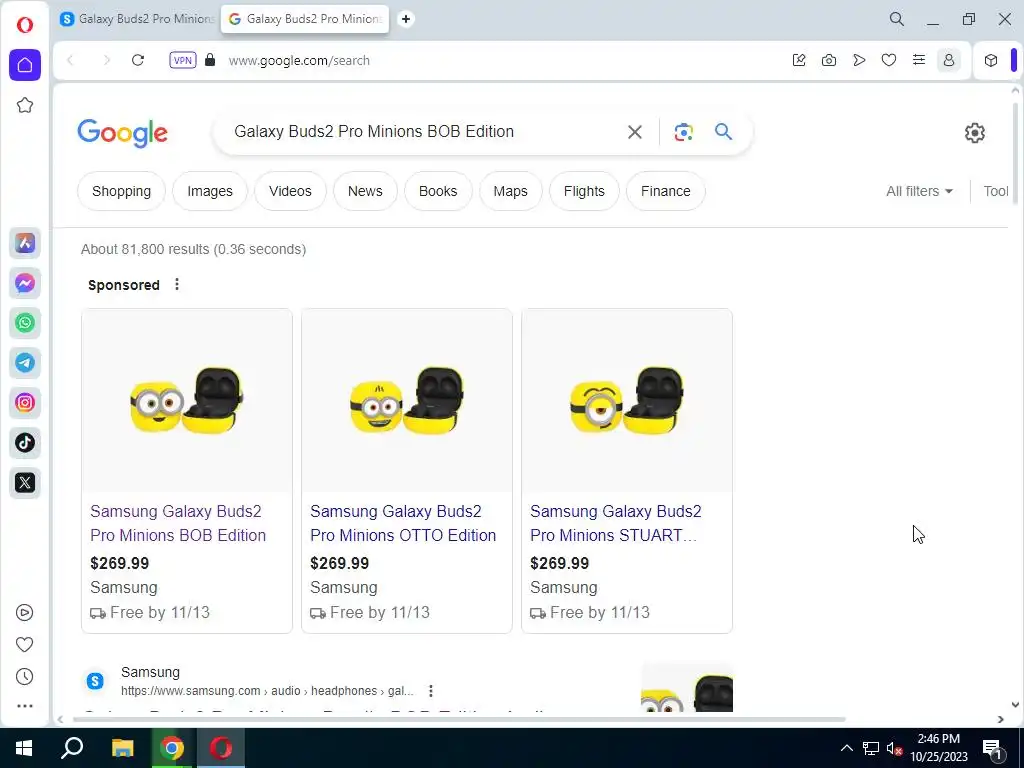Switch to Chrome in the taskbar
Screen dimensions: 1024x768
172,748
